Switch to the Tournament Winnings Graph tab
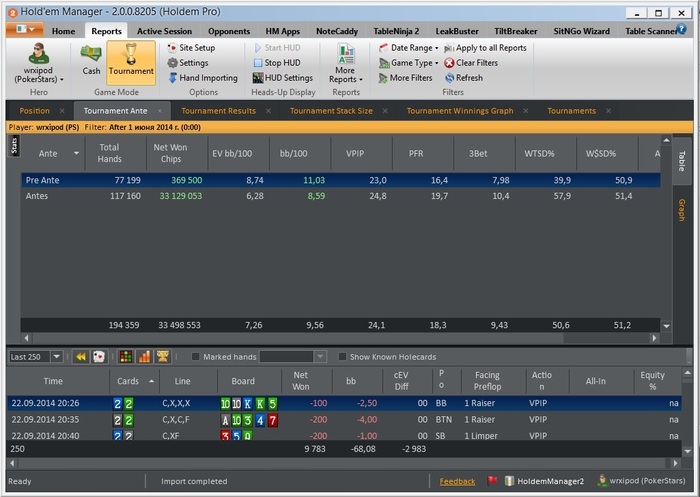The width and height of the screenshot is (700, 497). pos(460,111)
